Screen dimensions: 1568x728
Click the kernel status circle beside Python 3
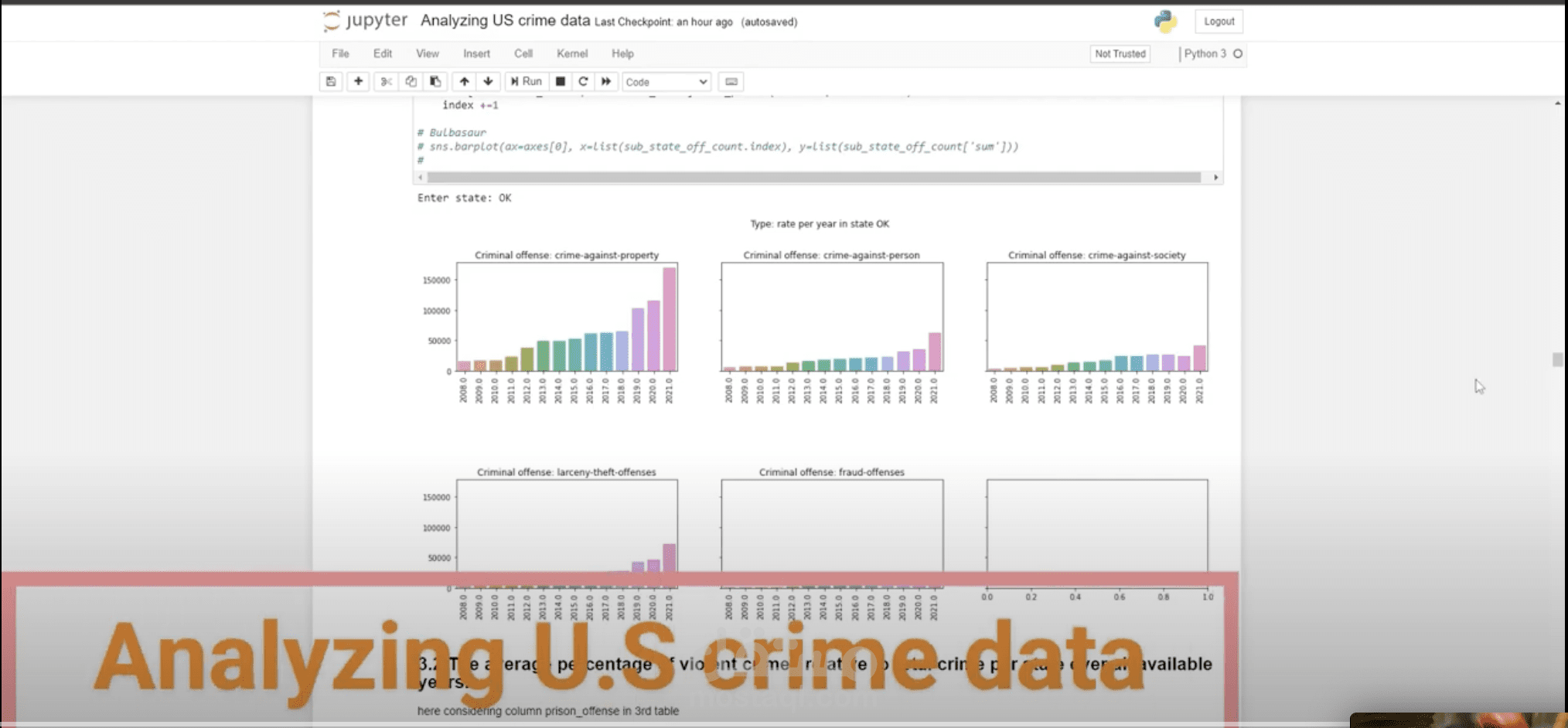click(1238, 54)
